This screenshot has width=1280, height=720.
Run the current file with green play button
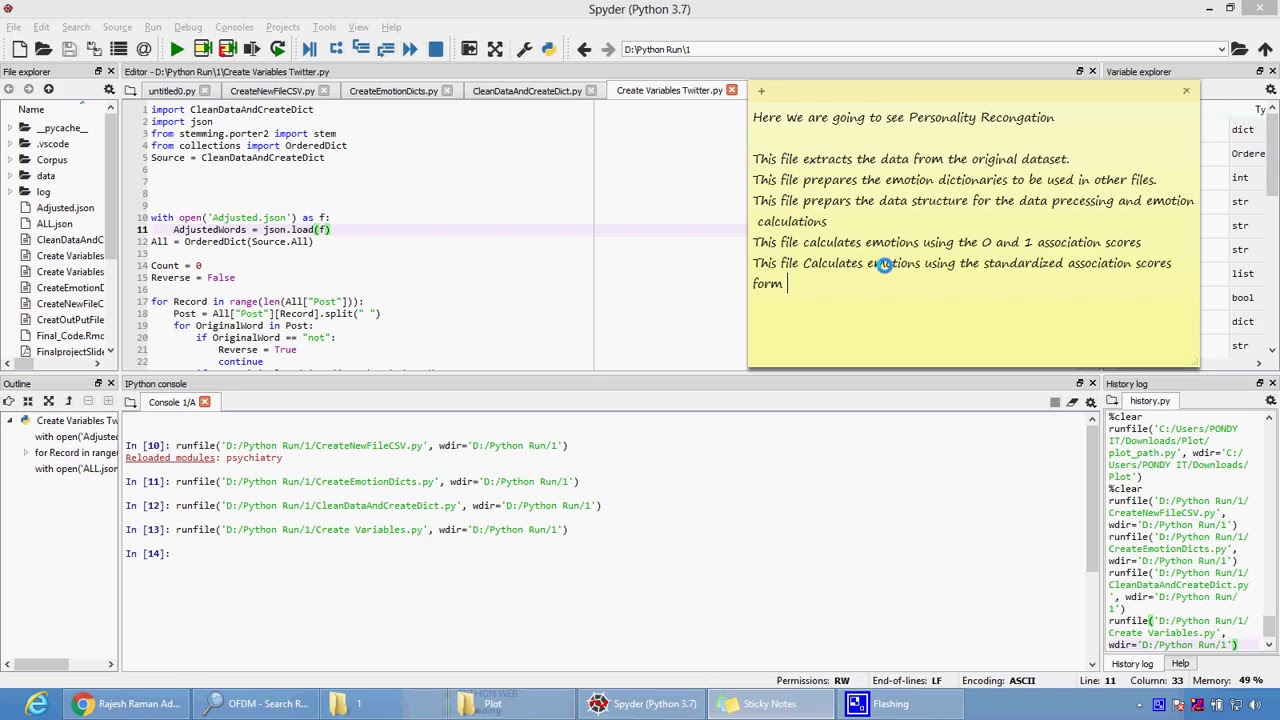tap(177, 49)
